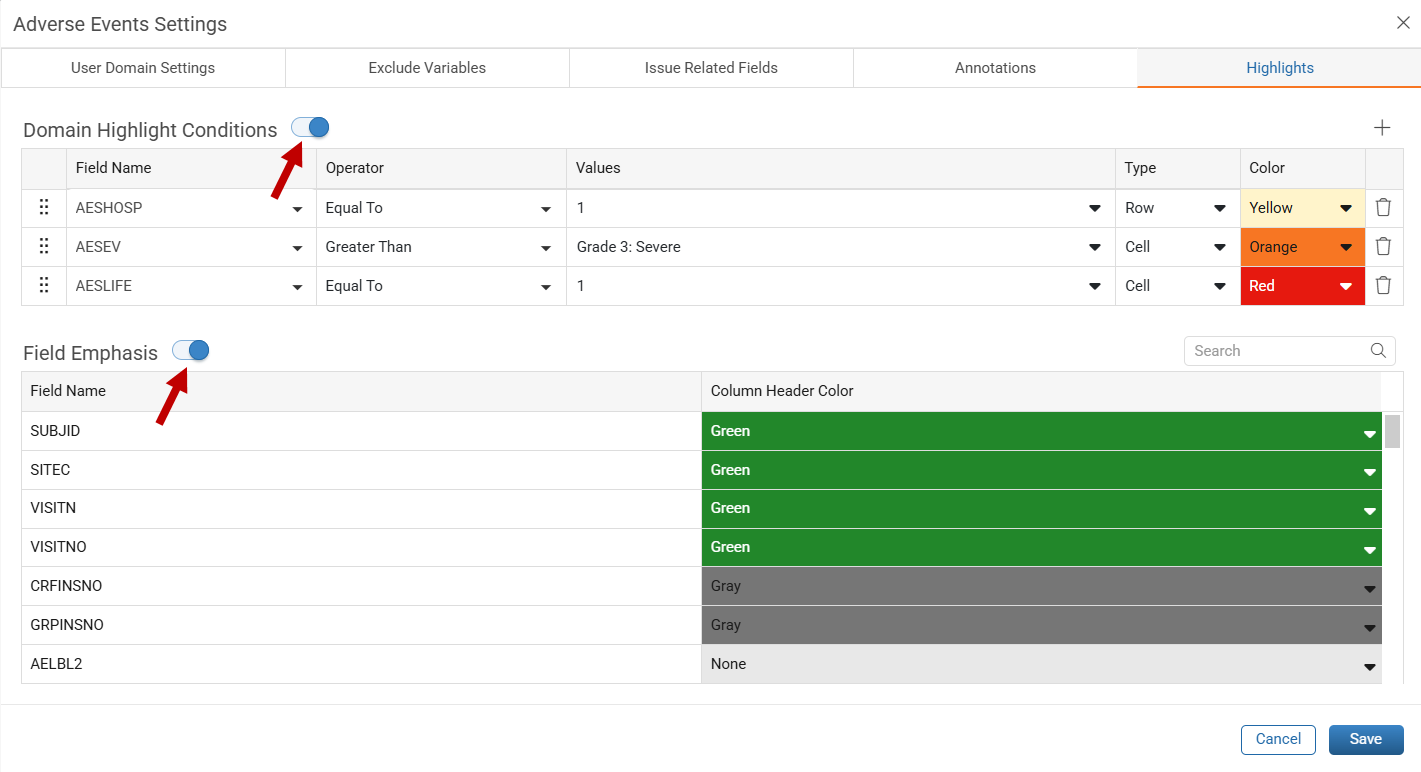The image size is (1421, 772).
Task: Change GRPINSNO column header Gray color
Action: (x=1042, y=625)
